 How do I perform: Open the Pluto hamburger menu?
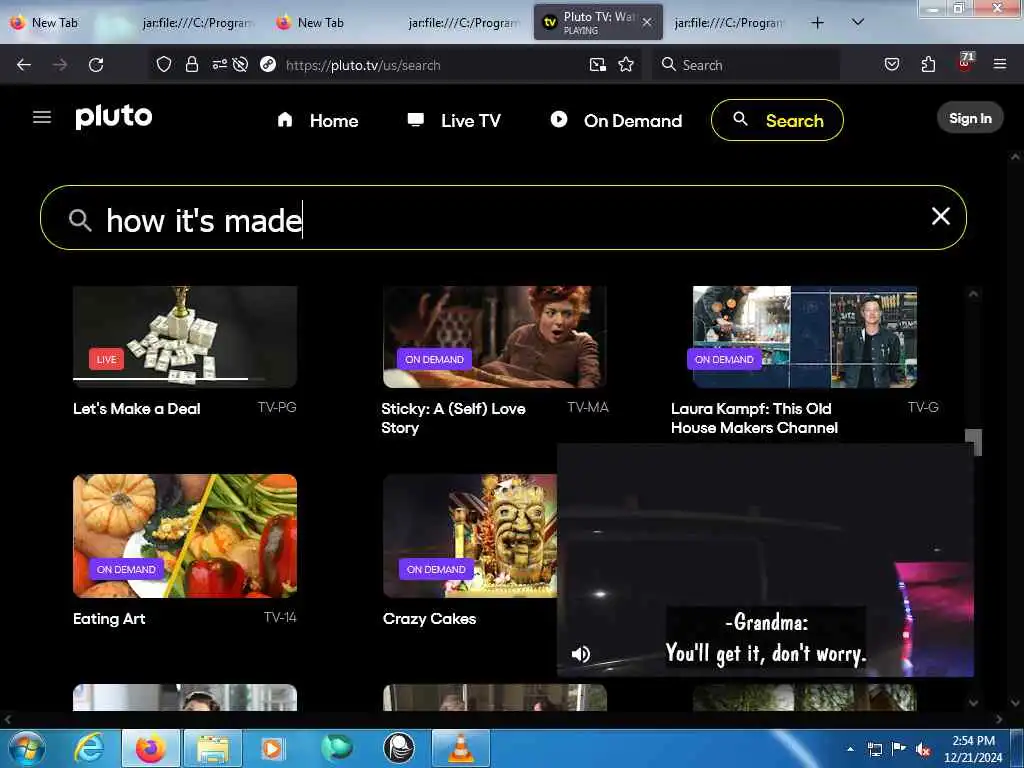(42, 117)
